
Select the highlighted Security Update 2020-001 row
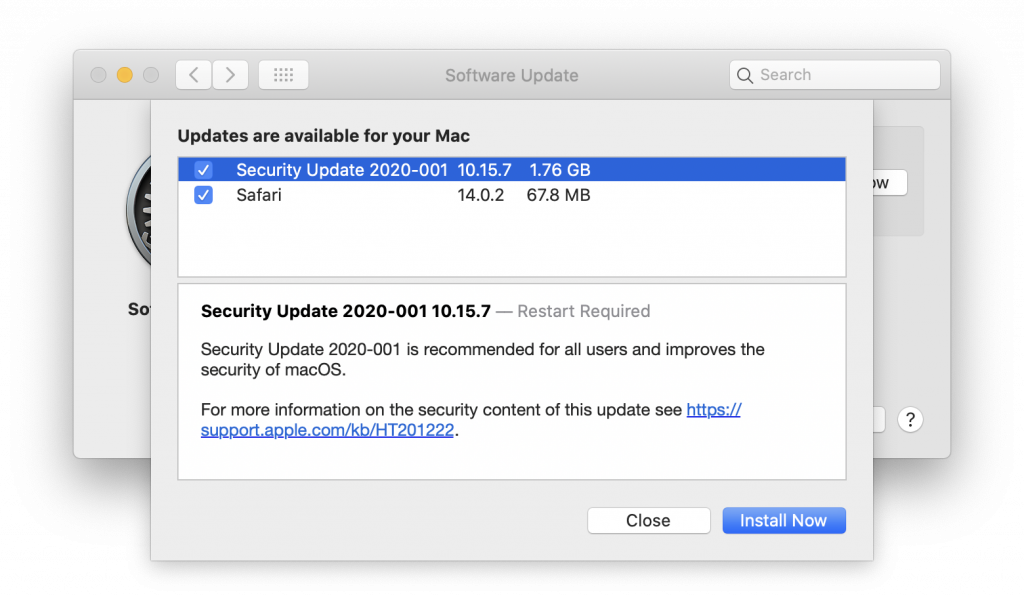point(342,170)
